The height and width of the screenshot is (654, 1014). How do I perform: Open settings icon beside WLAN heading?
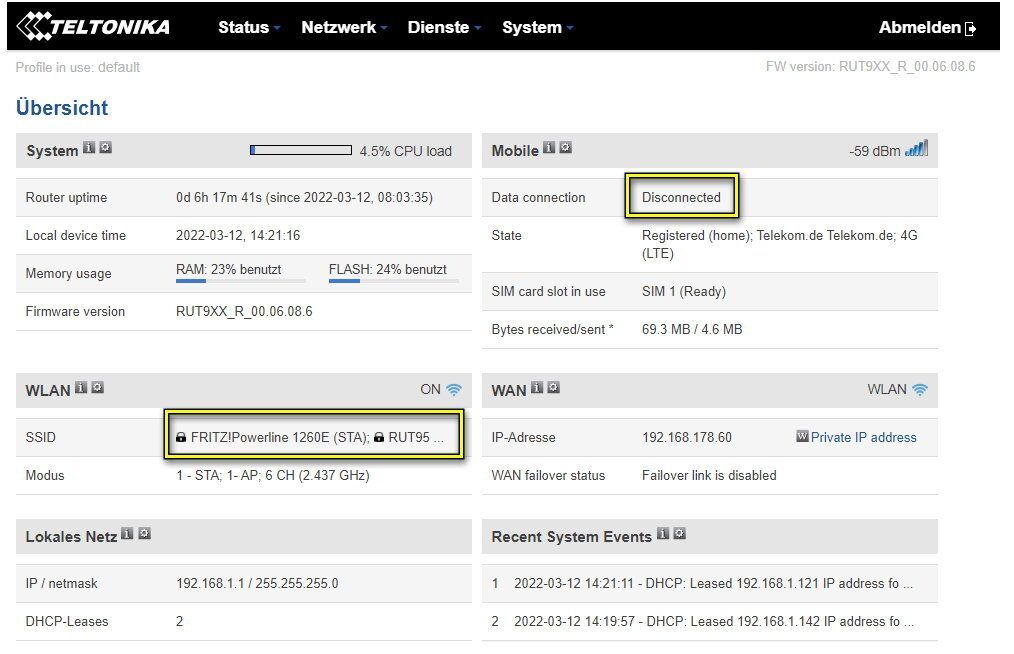97,387
